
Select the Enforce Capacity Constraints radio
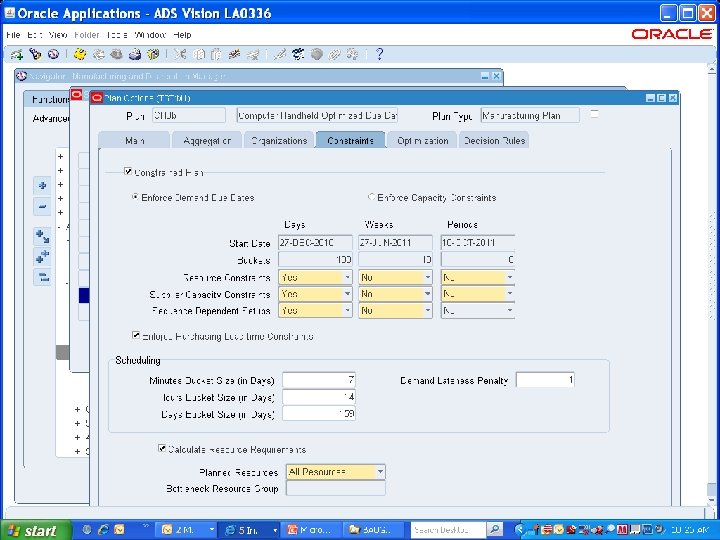[x=371, y=197]
